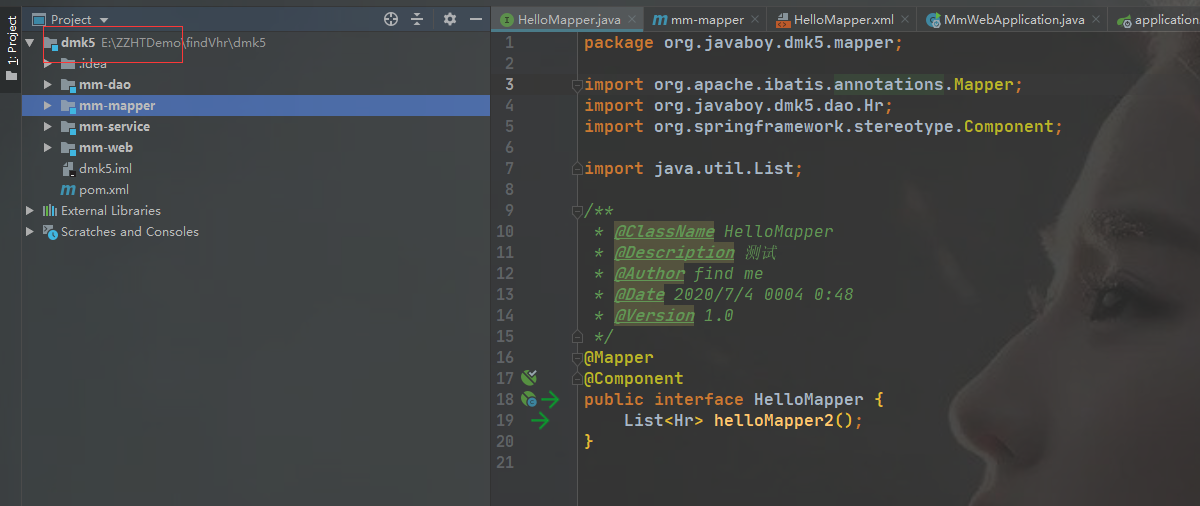Click the green arrow gutter icon on line 19

tap(541, 420)
